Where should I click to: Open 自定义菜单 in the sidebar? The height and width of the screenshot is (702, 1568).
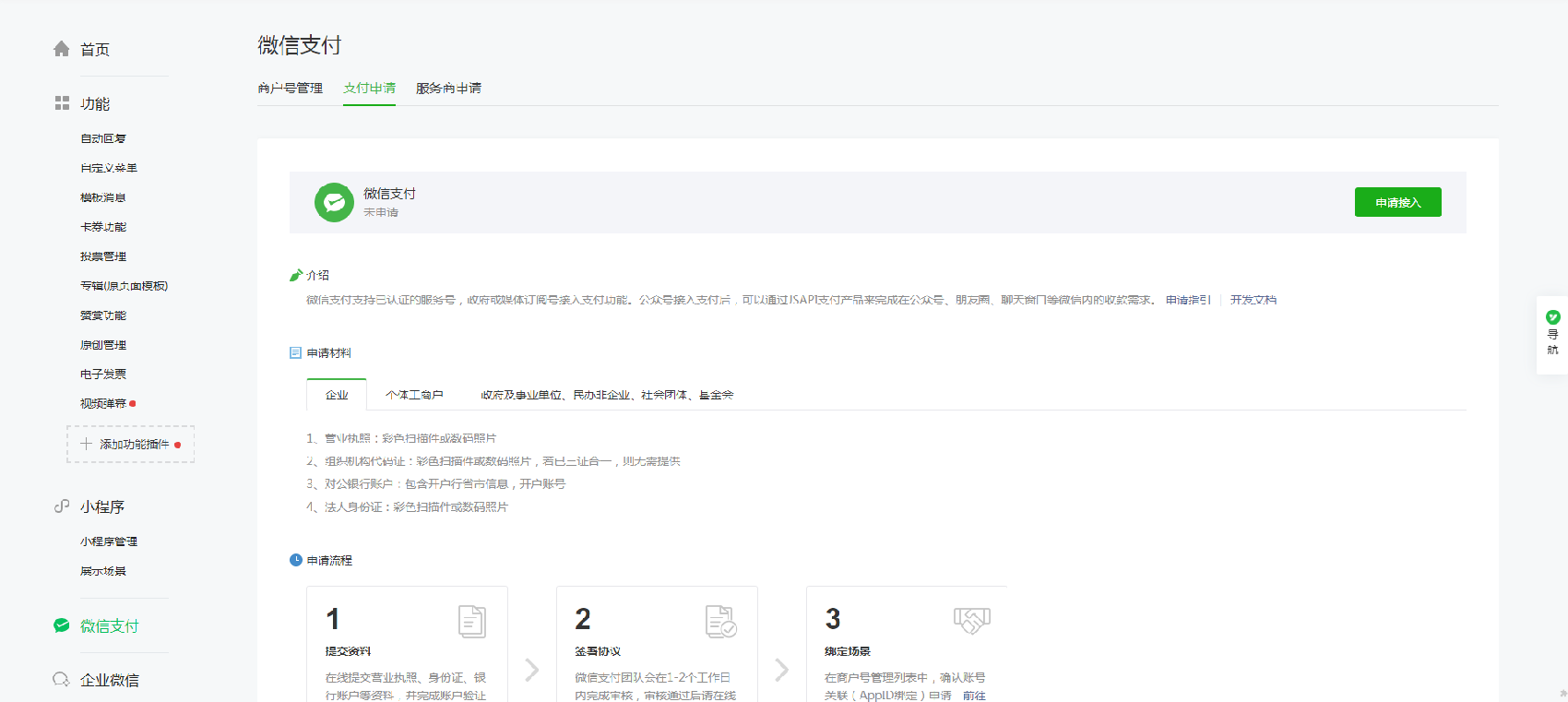tap(109, 168)
